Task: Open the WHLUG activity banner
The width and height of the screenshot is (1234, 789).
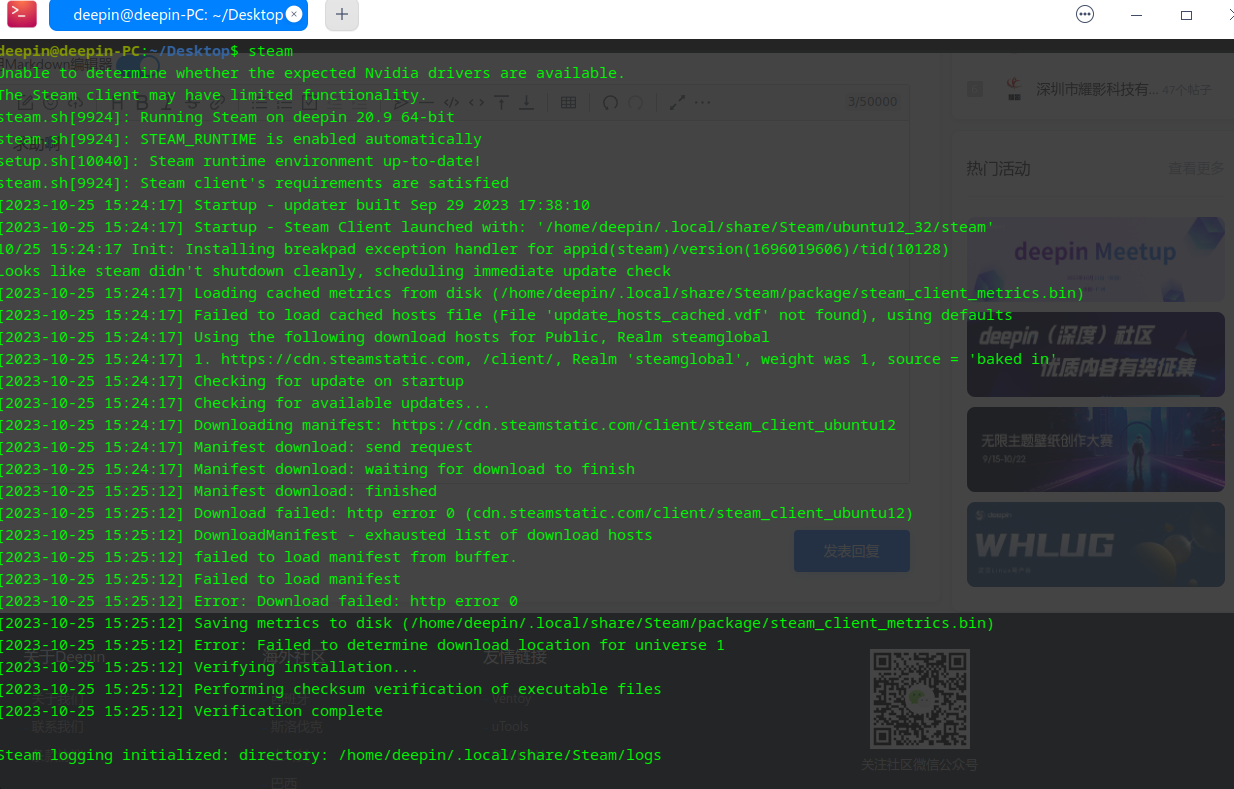Action: tap(1096, 544)
